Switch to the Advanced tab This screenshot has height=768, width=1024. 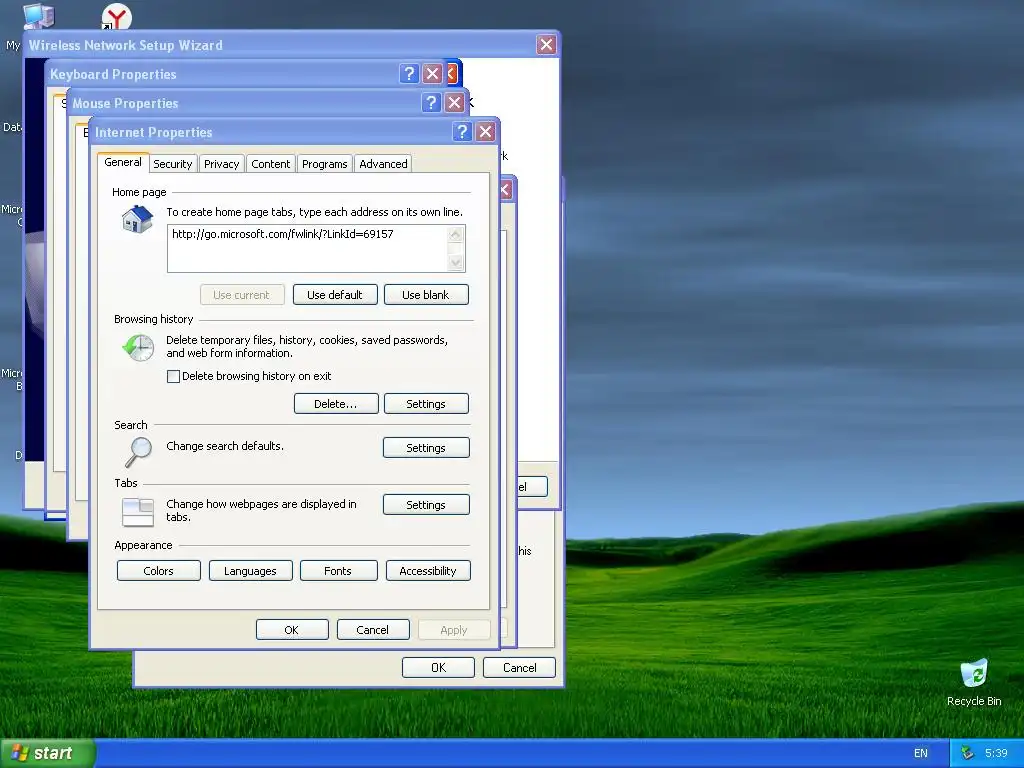point(383,164)
